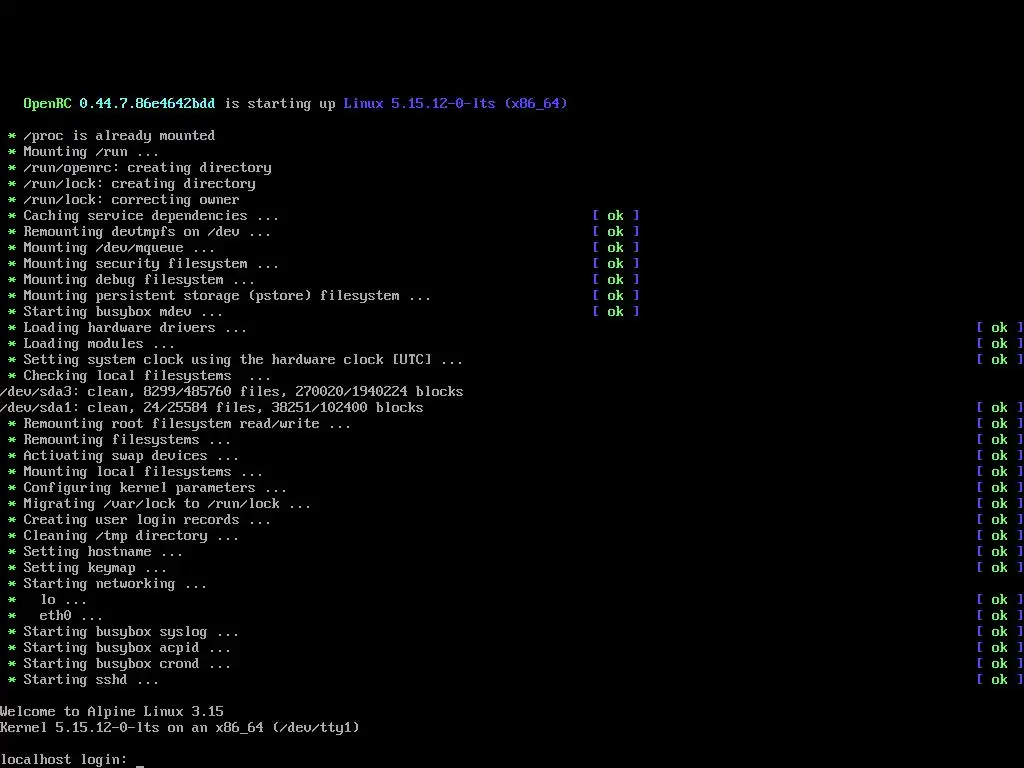Click version '0.44.7.86e4642bdd'

click(147, 103)
